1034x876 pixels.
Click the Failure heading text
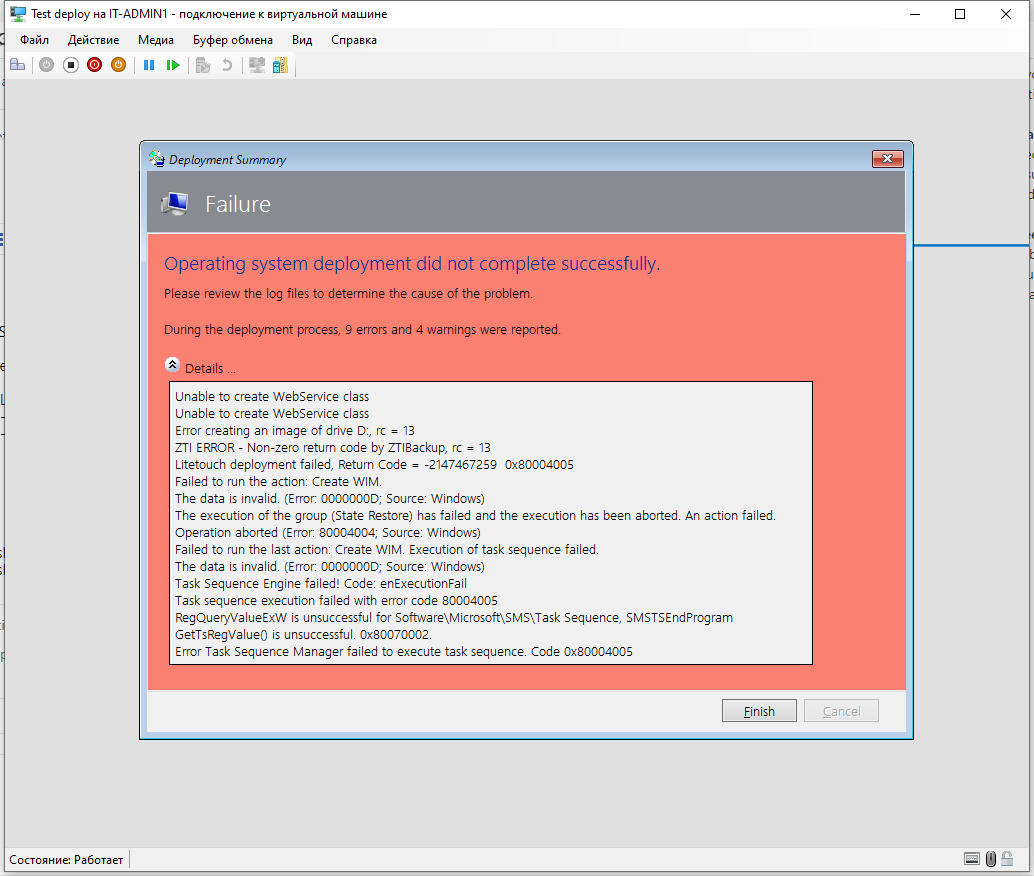pyautogui.click(x=237, y=204)
